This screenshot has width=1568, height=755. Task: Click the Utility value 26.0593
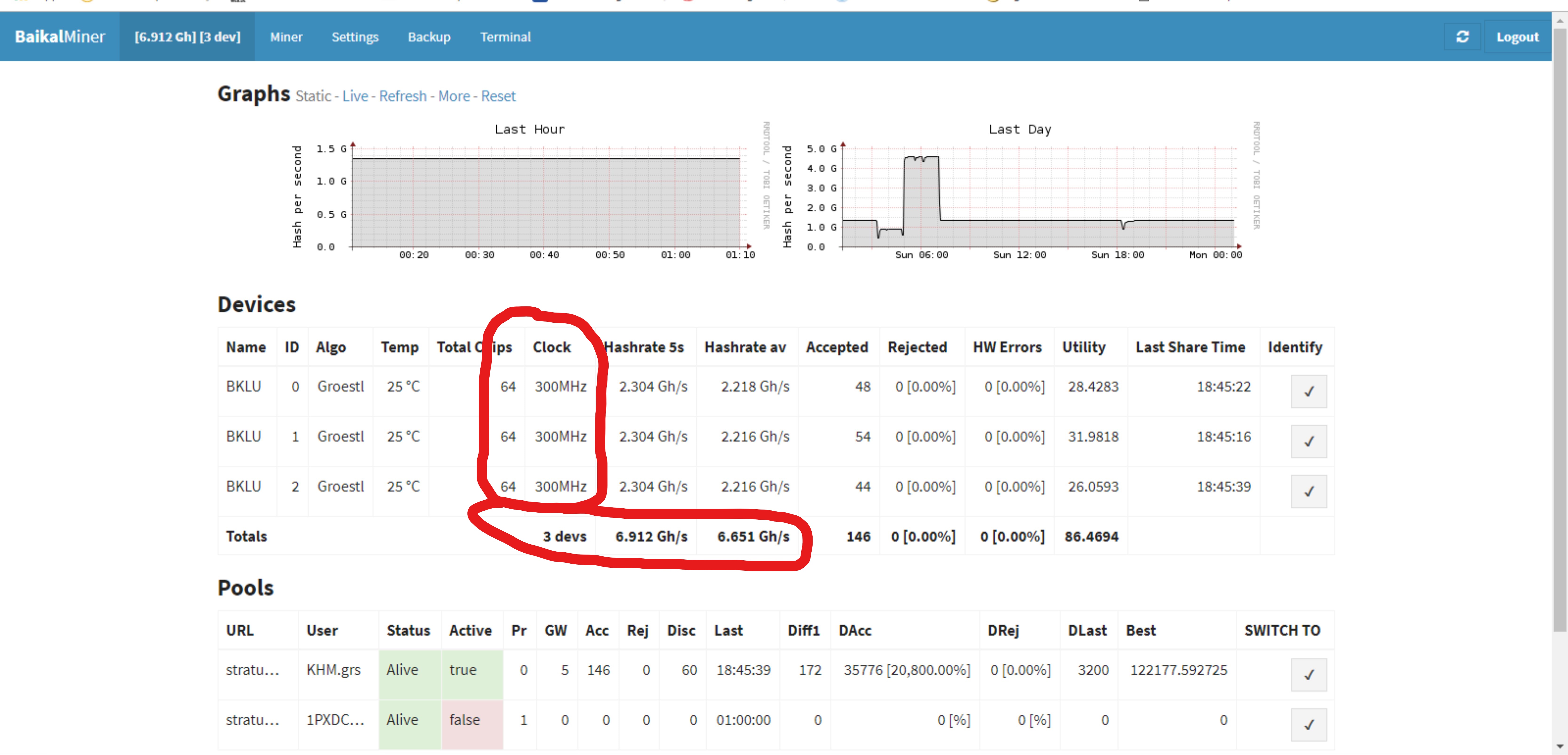tap(1093, 486)
